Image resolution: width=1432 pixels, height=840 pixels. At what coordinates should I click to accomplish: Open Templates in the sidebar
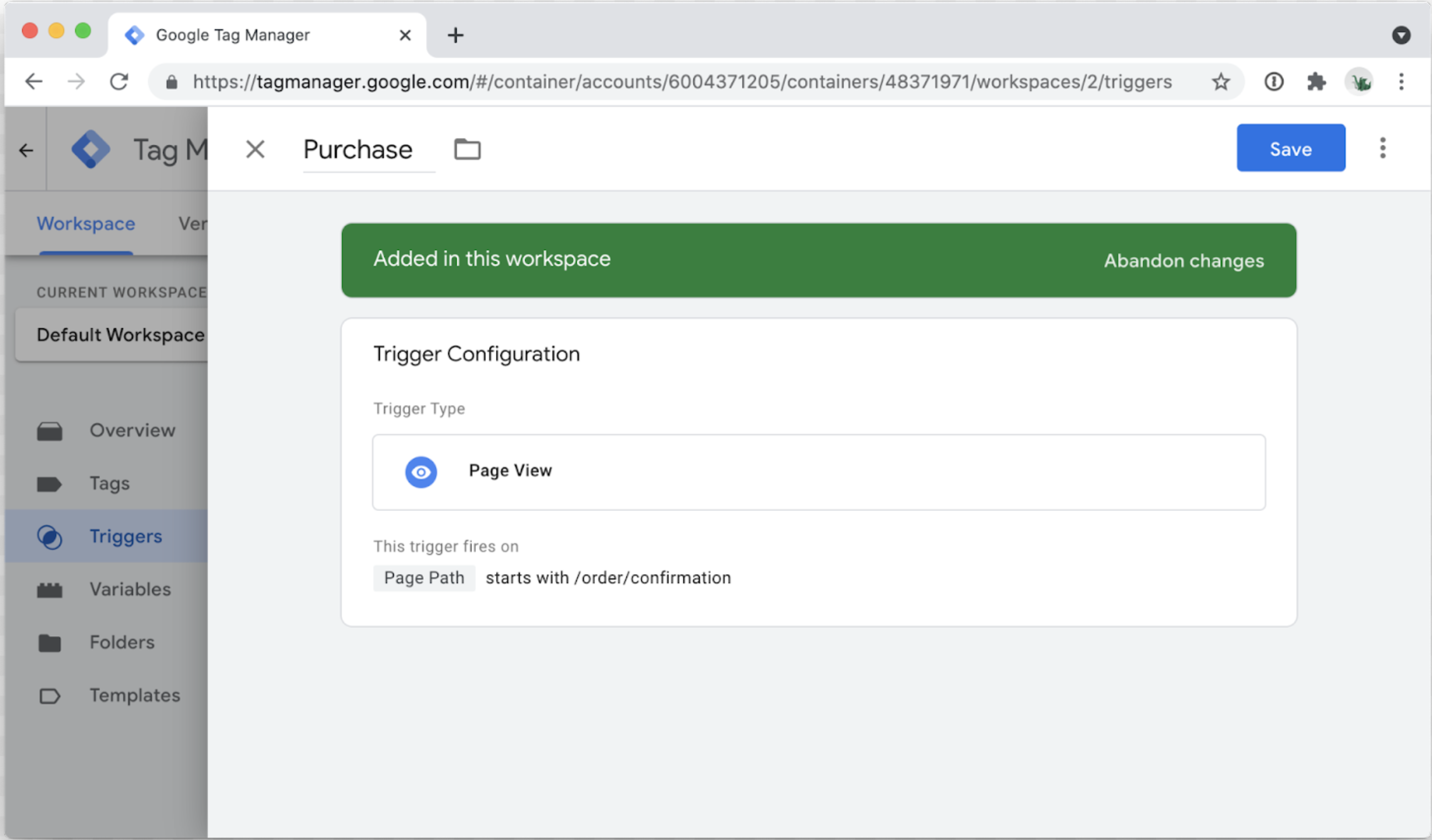click(x=106, y=695)
